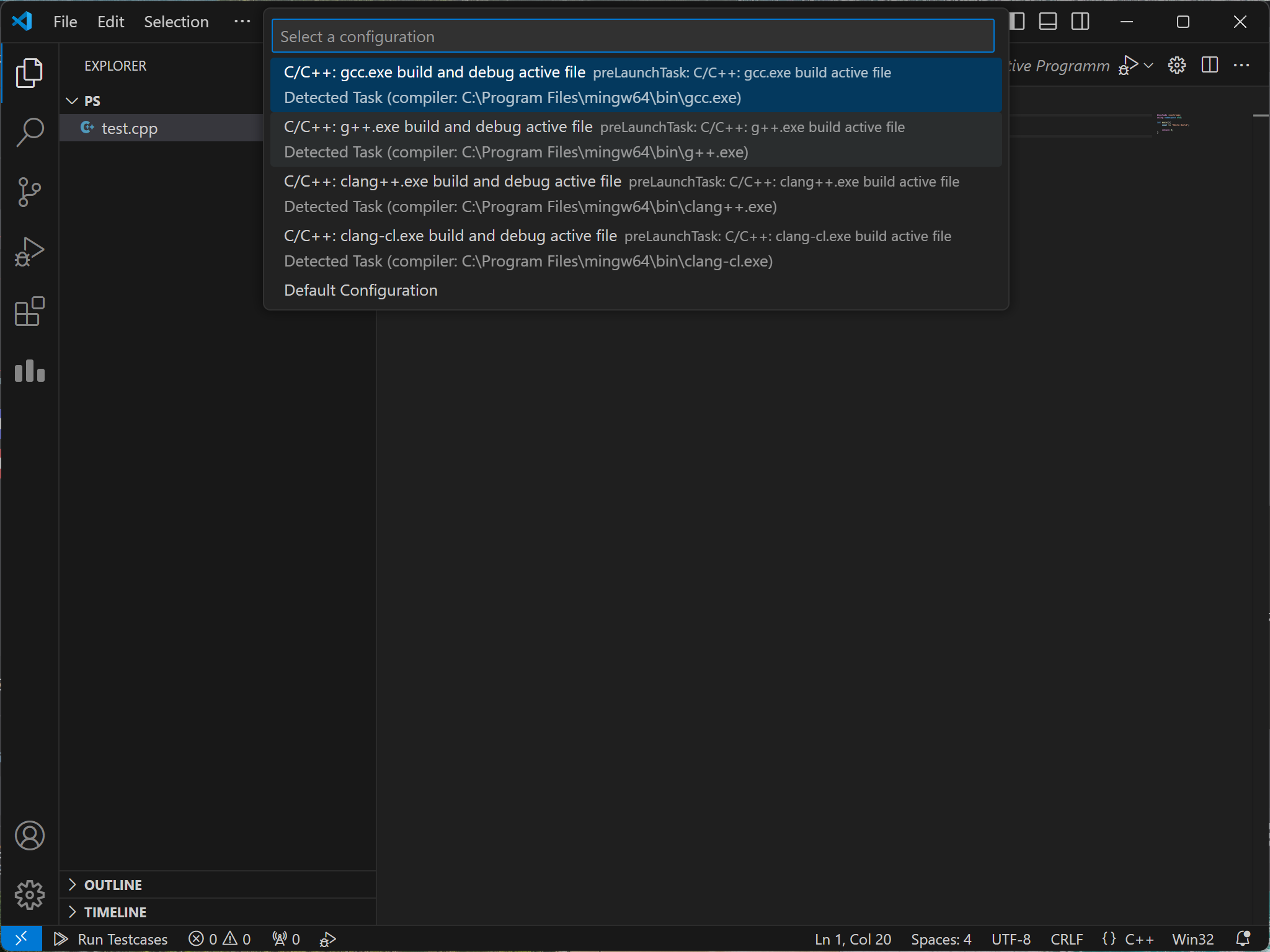The width and height of the screenshot is (1270, 952).
Task: Toggle primary side bar layout button
Action: [x=1016, y=22]
